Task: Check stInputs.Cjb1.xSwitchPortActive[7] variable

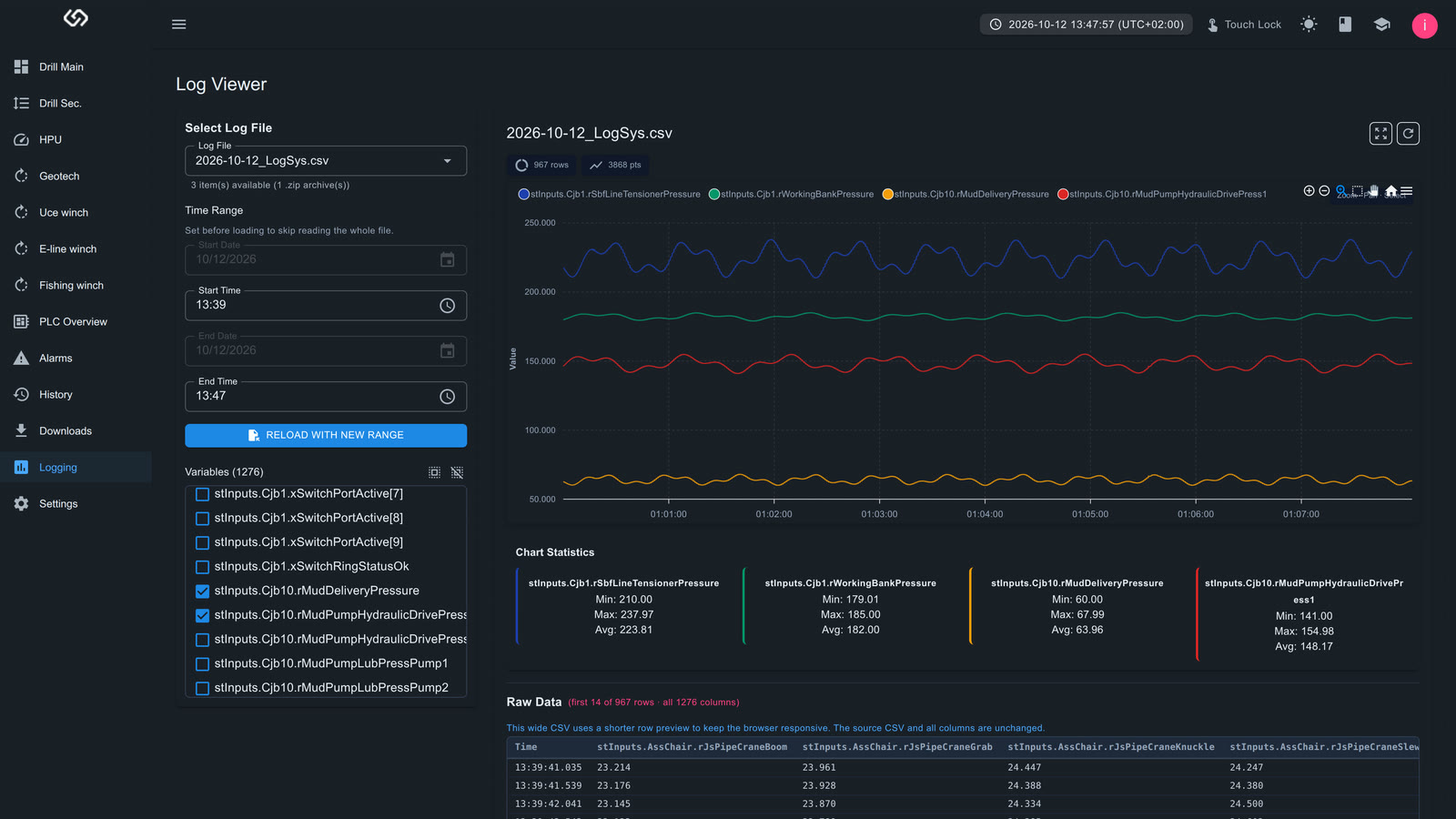Action: click(202, 494)
